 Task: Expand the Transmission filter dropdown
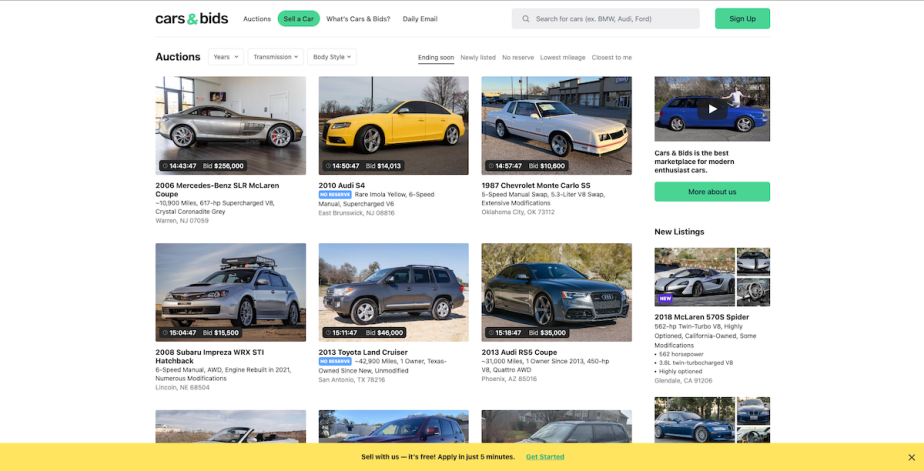pos(276,57)
